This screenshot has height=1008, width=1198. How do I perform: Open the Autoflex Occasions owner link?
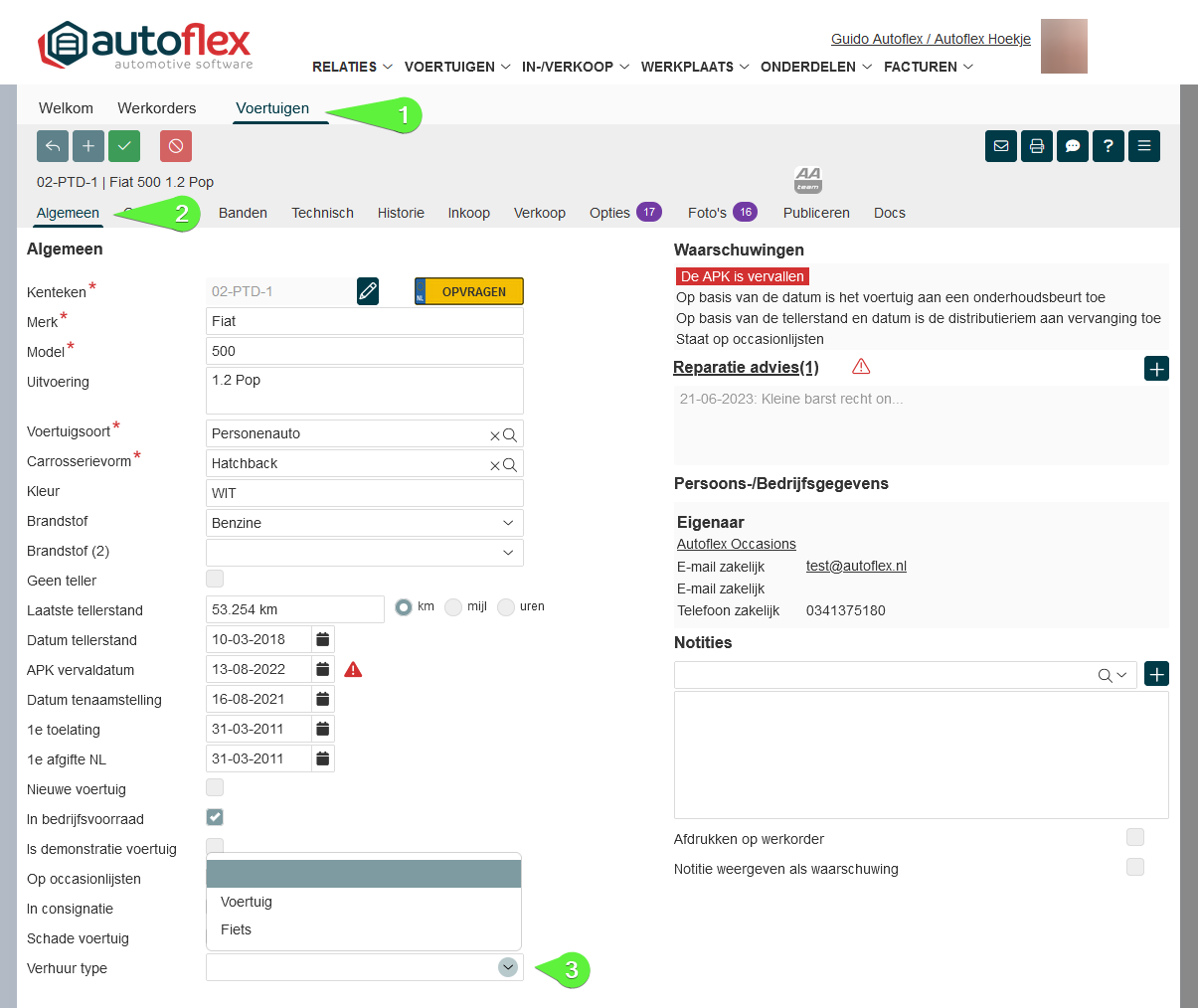point(736,544)
